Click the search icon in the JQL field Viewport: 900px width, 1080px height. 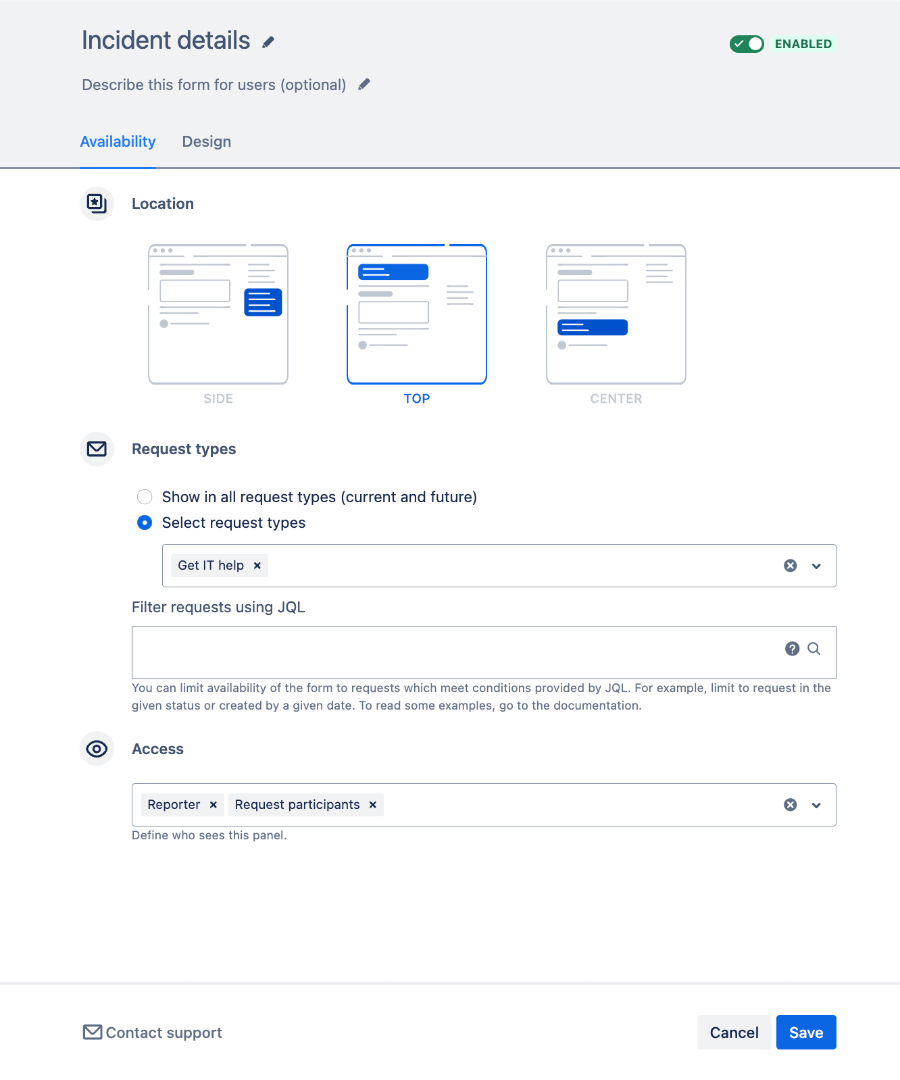(x=812, y=648)
